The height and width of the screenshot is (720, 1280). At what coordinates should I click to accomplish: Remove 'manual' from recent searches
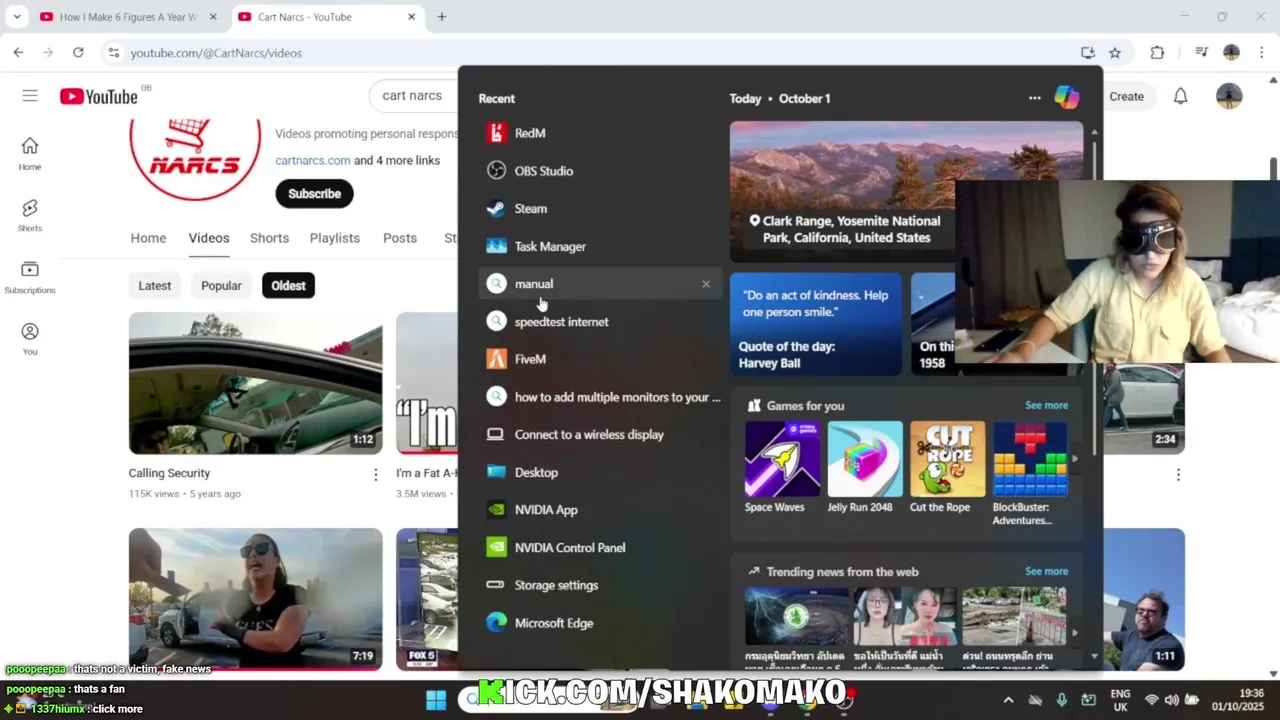coord(706,284)
